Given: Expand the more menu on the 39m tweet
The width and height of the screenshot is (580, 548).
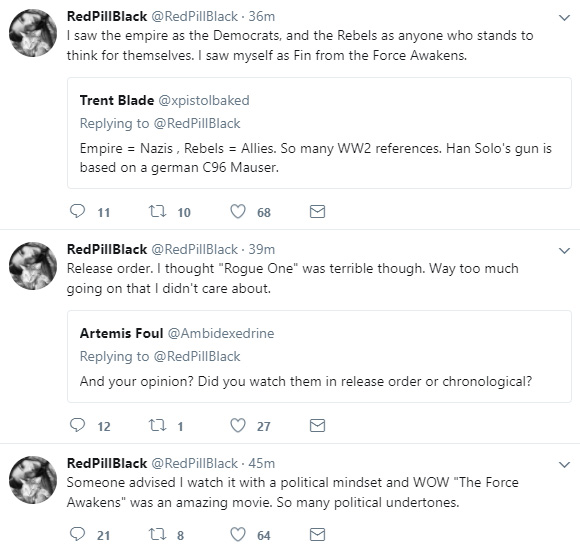Looking at the screenshot, I should coord(564,251).
